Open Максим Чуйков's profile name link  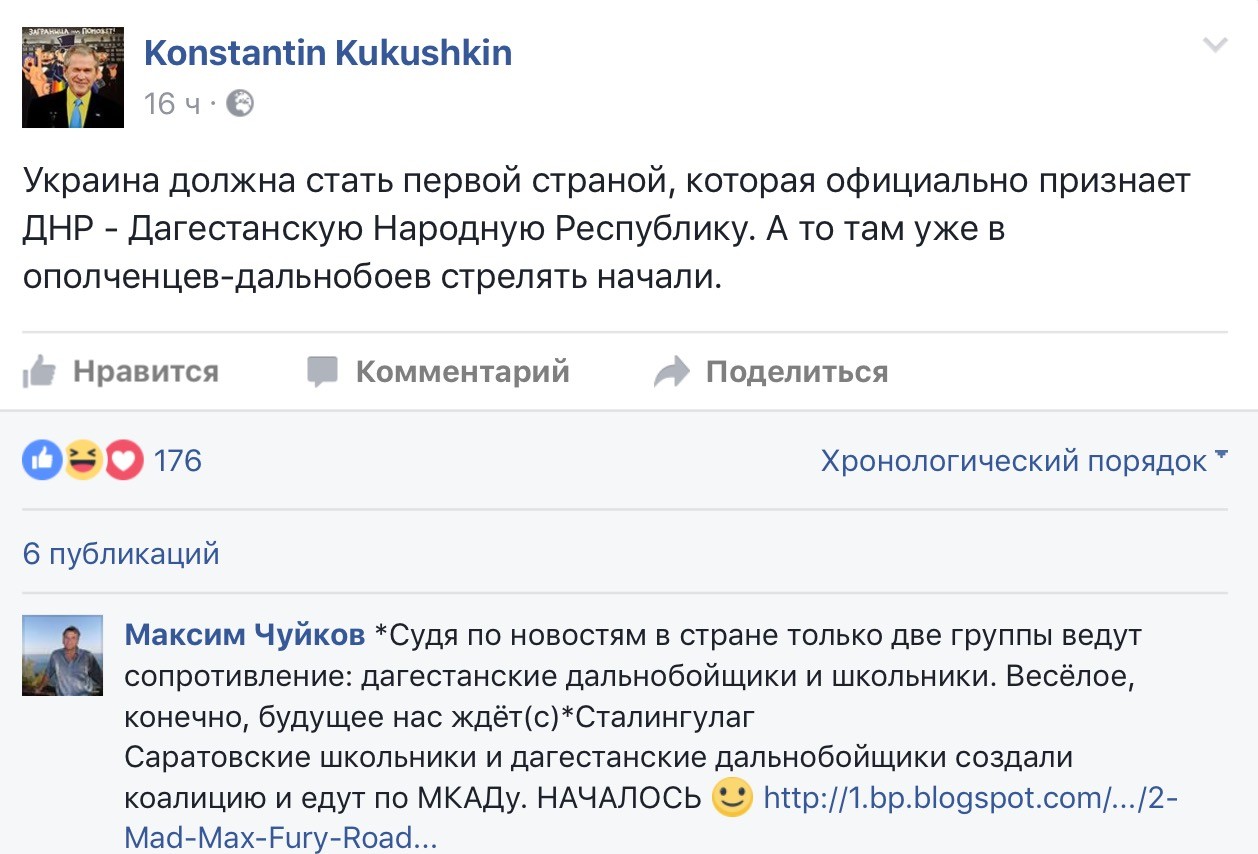point(245,634)
